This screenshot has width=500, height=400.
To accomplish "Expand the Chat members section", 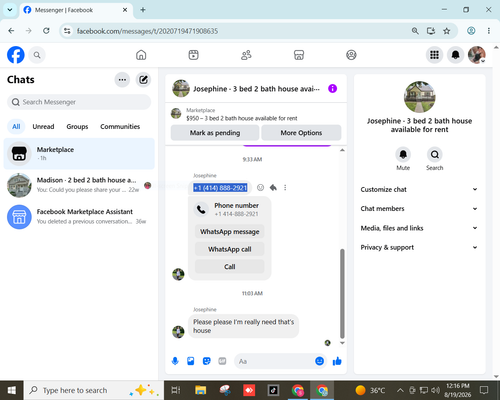I will pyautogui.click(x=419, y=209).
